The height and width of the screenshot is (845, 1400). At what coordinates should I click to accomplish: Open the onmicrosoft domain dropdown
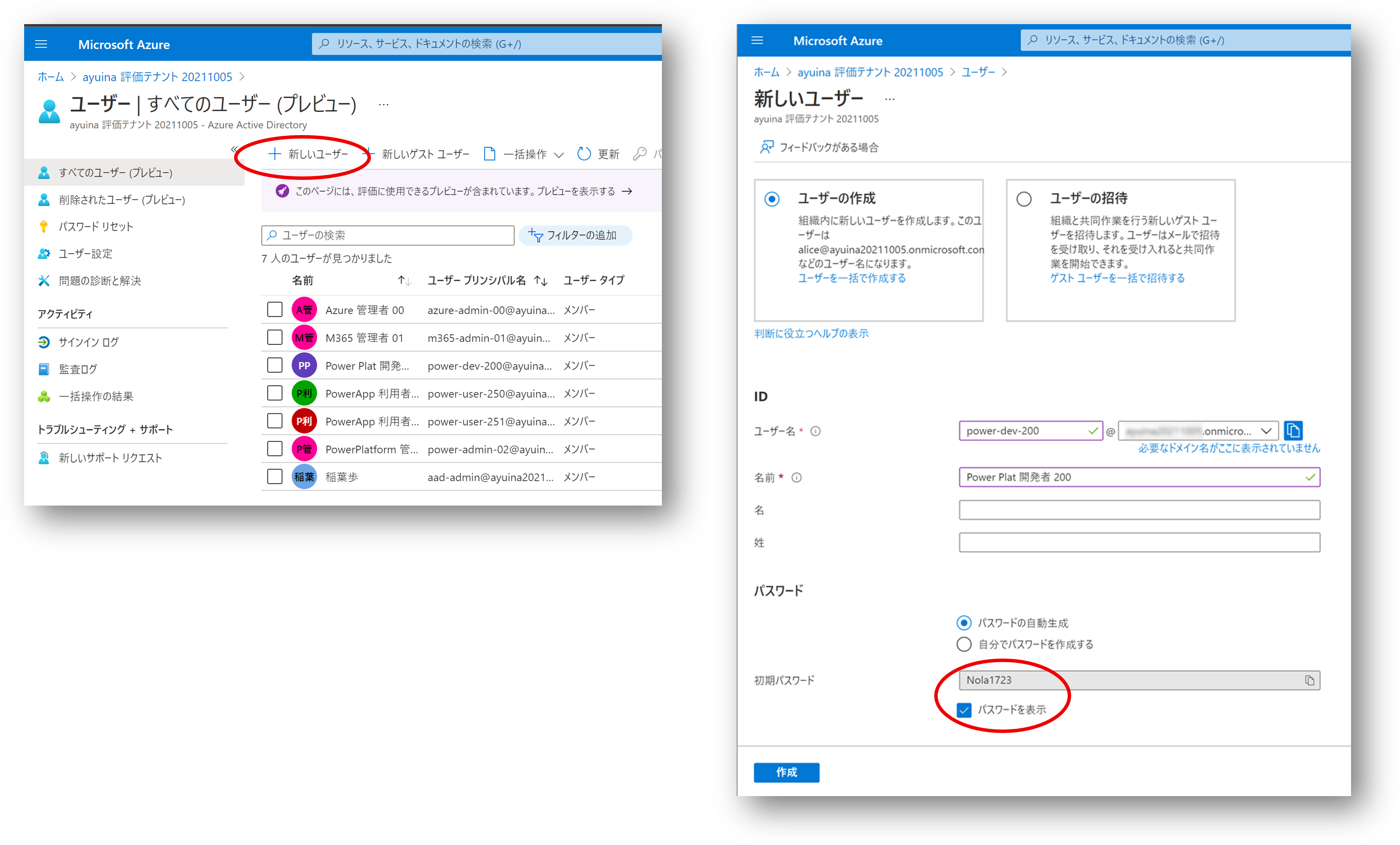(1198, 431)
